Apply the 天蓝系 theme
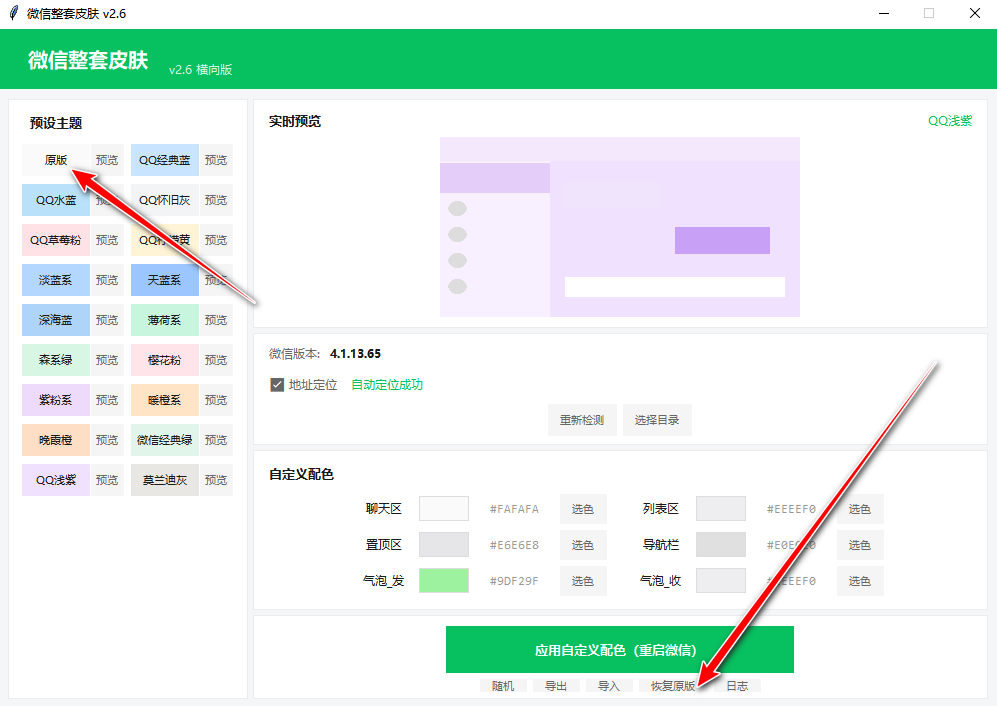 click(165, 280)
